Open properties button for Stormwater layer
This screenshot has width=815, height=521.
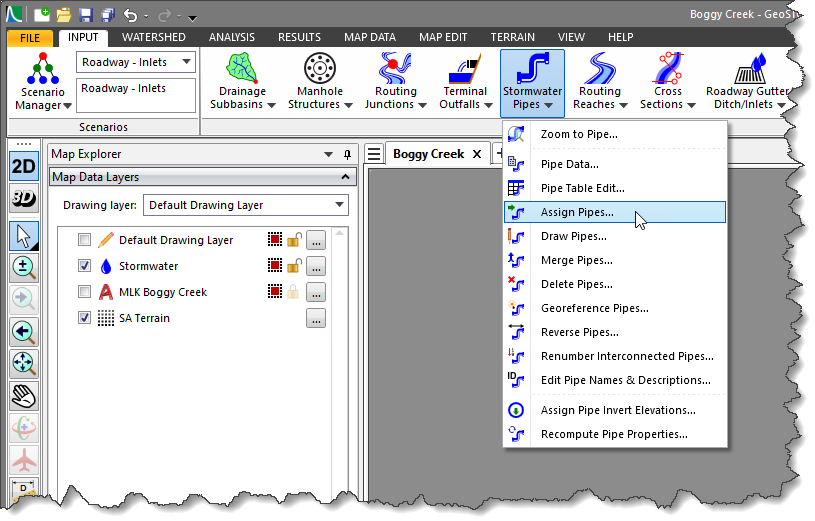pos(316,266)
